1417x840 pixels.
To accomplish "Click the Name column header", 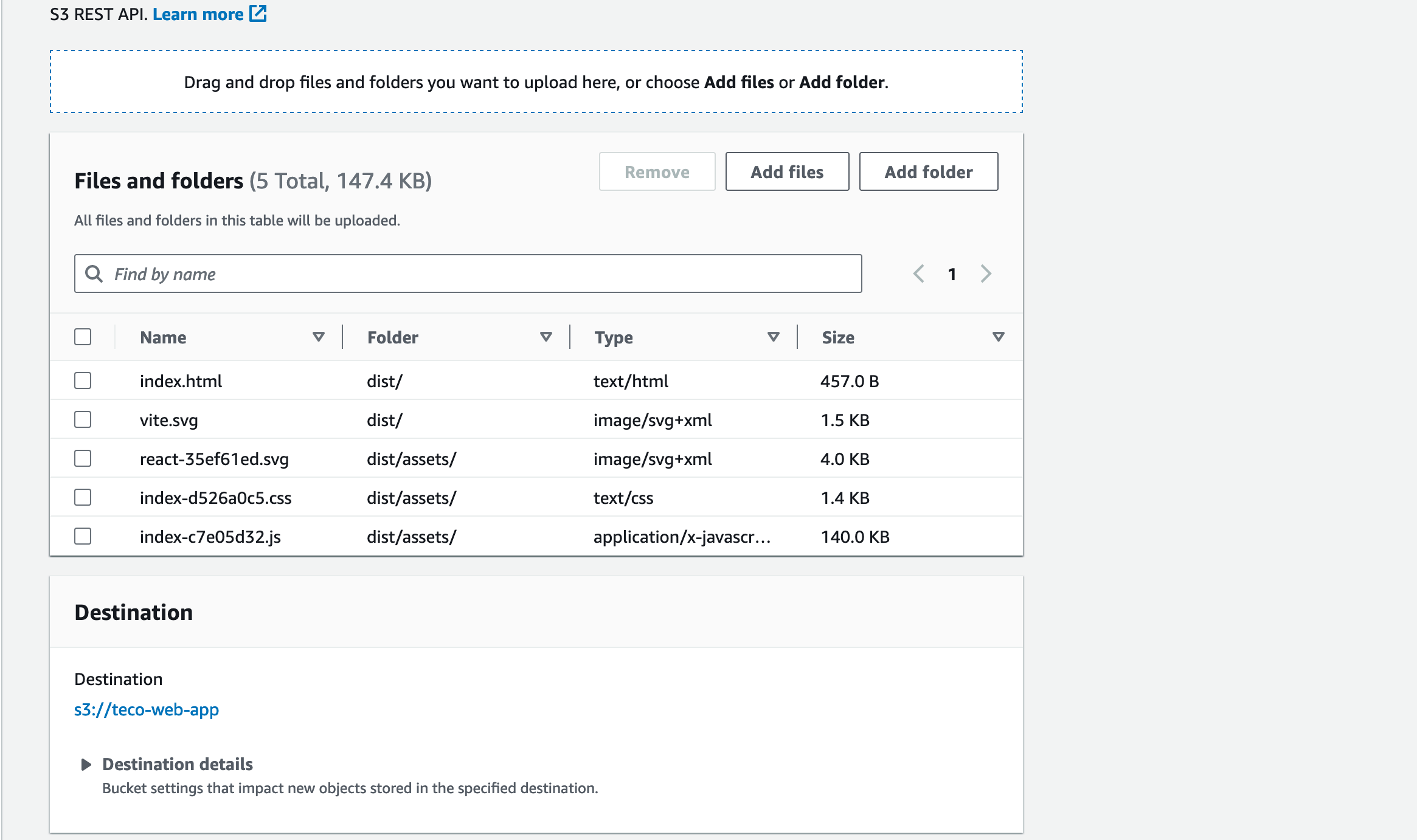I will (164, 337).
